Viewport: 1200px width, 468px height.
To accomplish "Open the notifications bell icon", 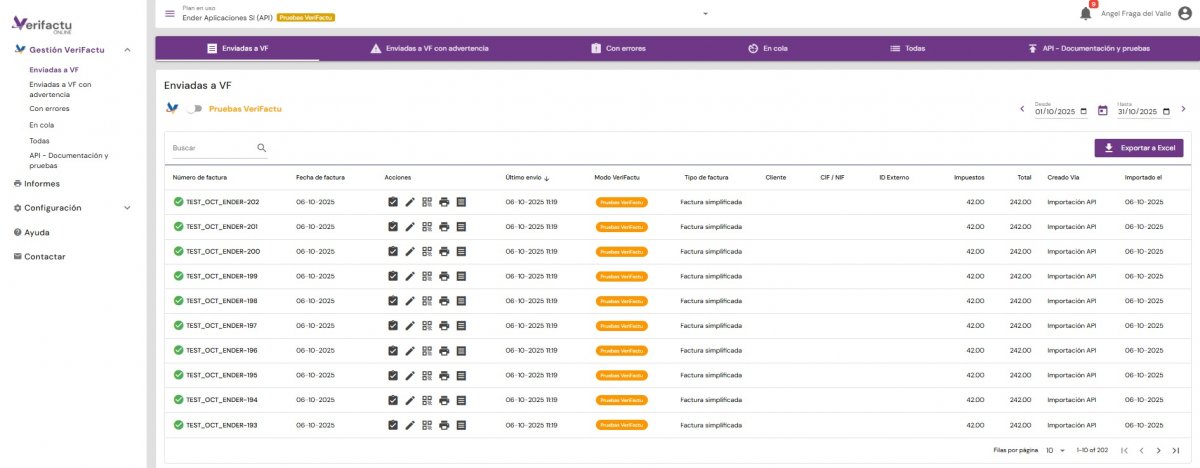I will point(1085,14).
